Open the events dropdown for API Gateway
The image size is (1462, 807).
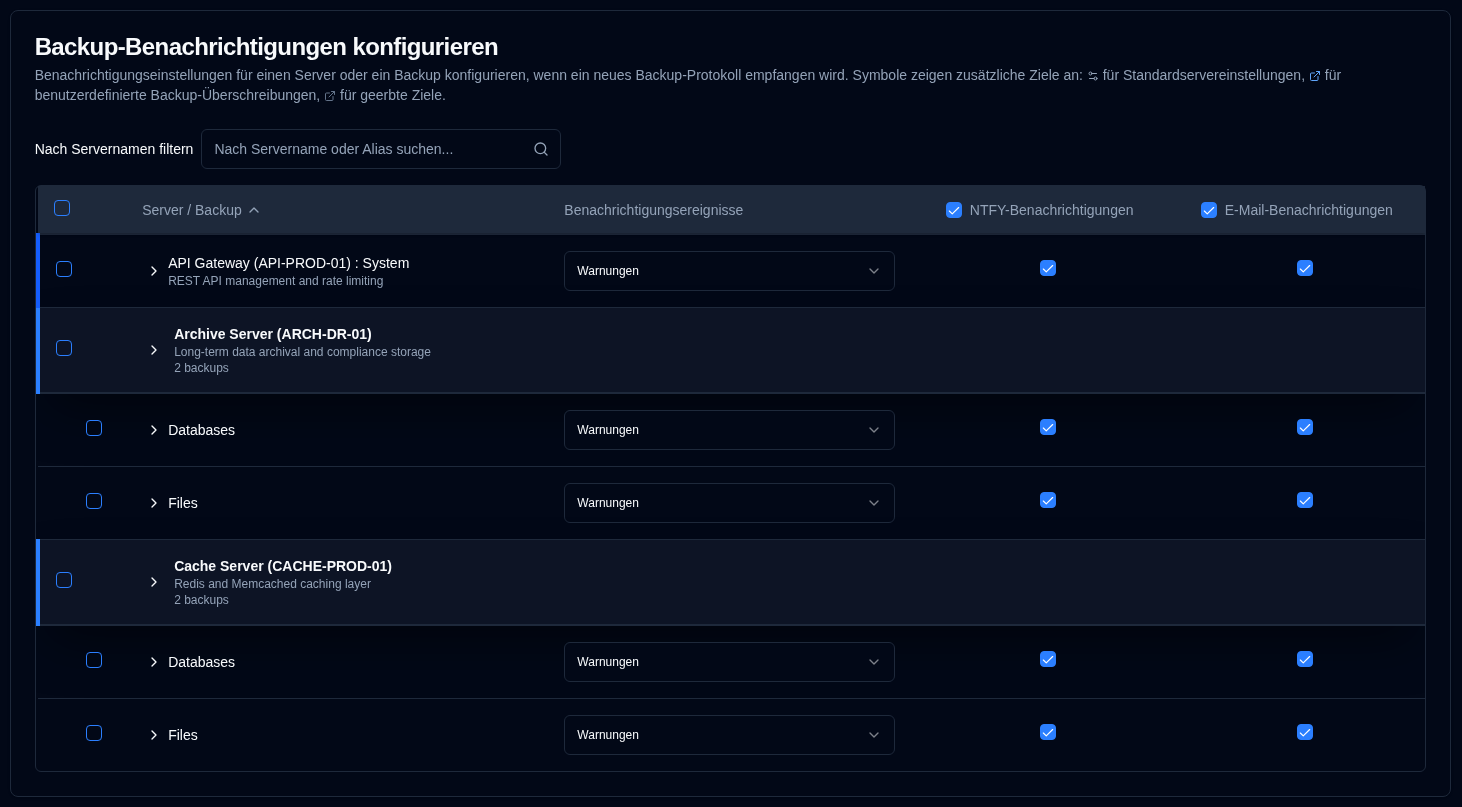[729, 271]
